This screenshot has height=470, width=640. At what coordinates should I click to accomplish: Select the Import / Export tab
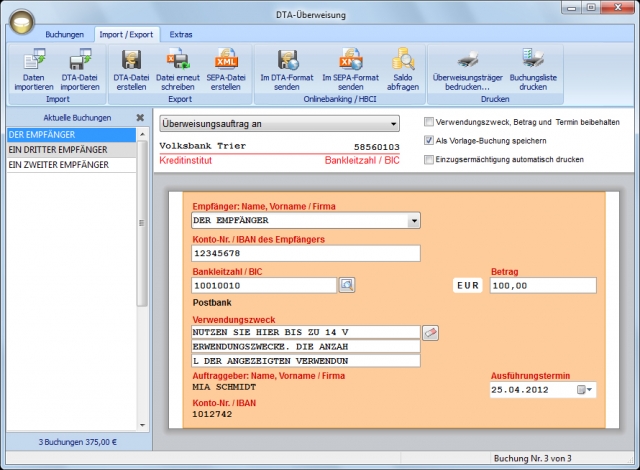coord(126,34)
